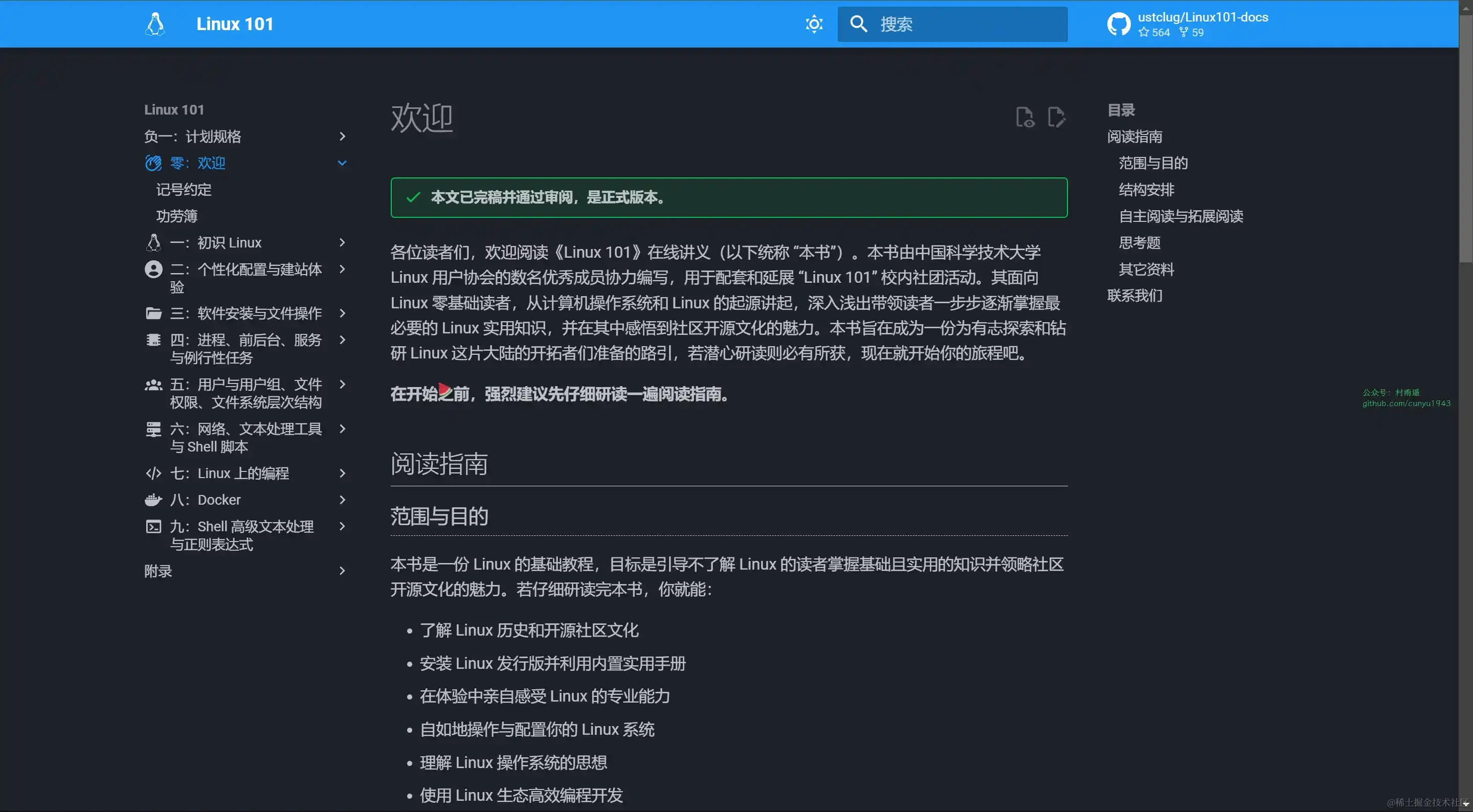
Task: Open 一：初识 Linux chapter
Action: [x=215, y=243]
